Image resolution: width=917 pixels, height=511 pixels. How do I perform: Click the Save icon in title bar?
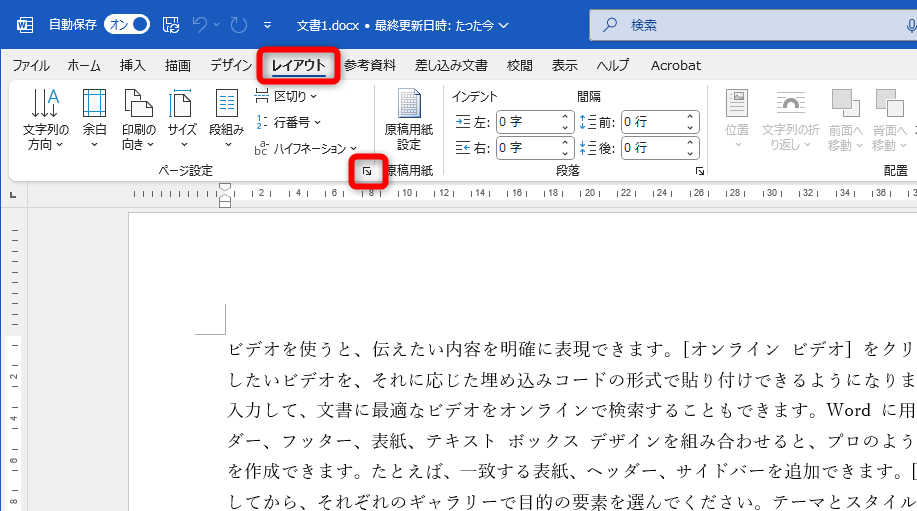[x=171, y=25]
